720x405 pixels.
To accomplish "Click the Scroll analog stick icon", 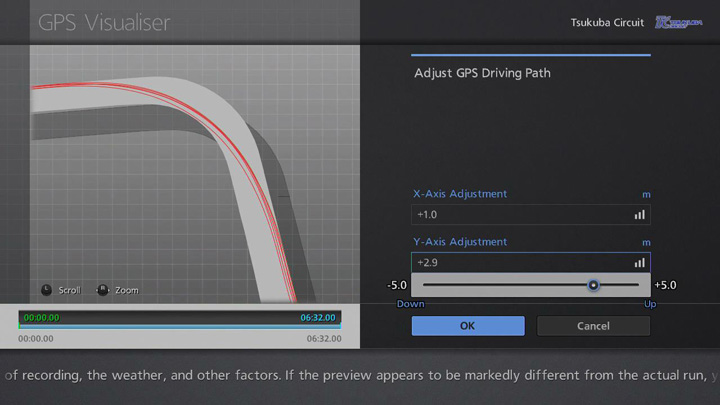I will (x=46, y=290).
